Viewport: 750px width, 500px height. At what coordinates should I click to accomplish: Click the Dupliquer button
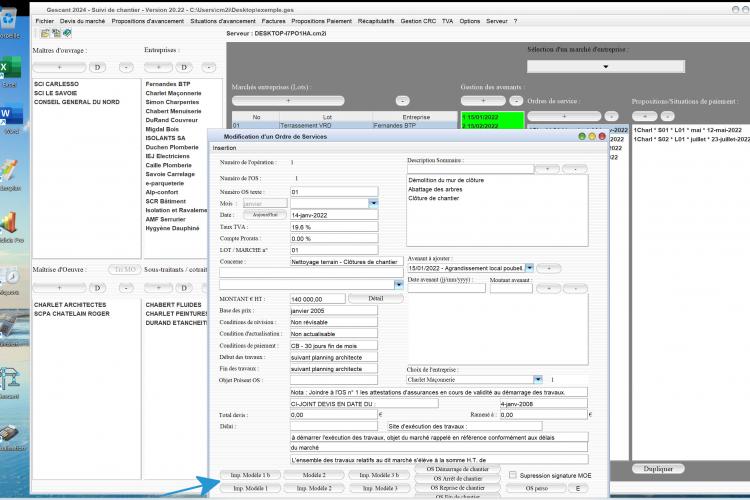[658, 469]
